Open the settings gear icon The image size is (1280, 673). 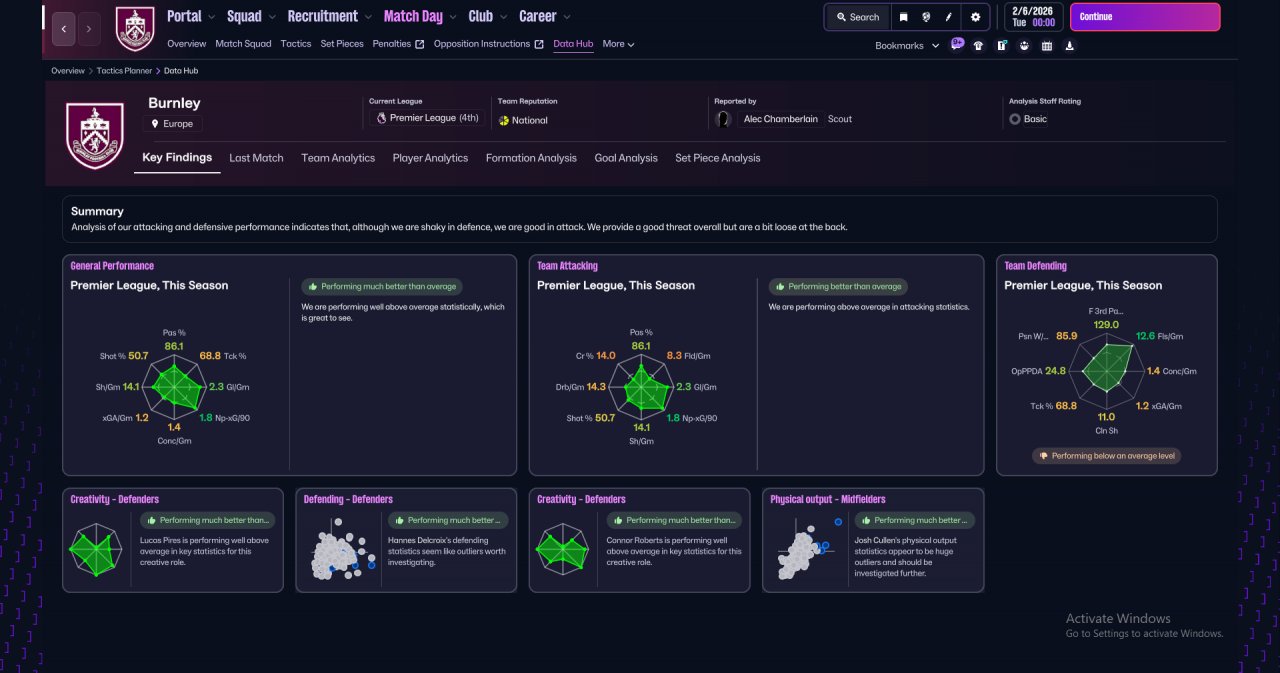(976, 17)
